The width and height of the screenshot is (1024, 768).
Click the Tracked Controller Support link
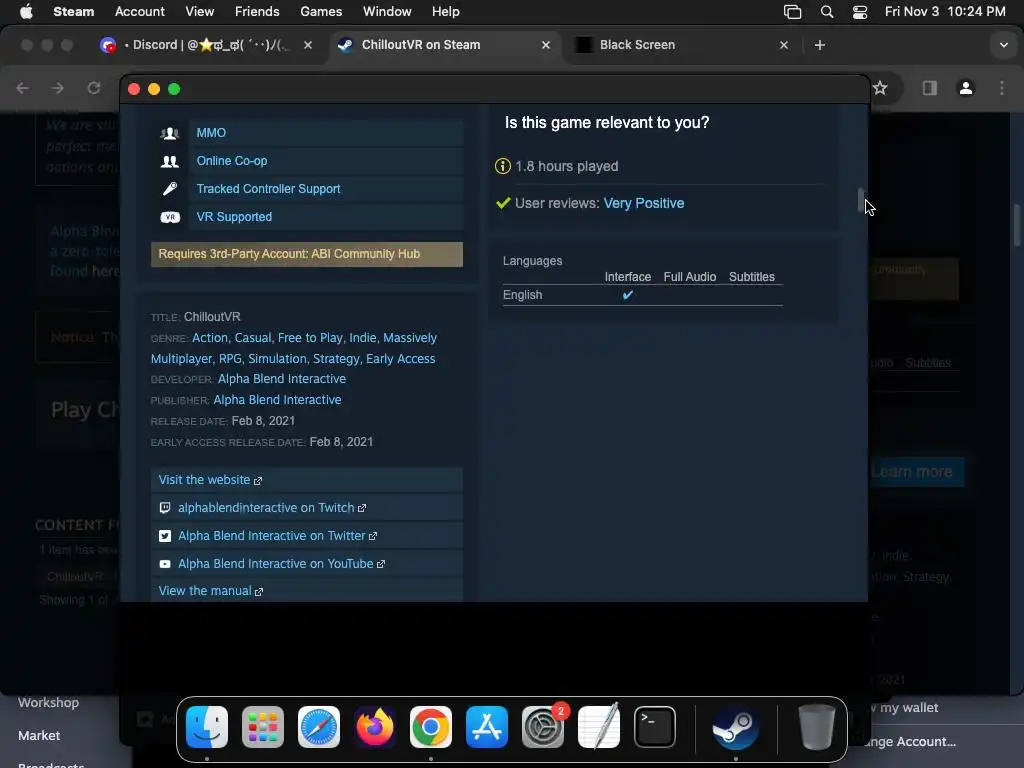click(x=268, y=189)
